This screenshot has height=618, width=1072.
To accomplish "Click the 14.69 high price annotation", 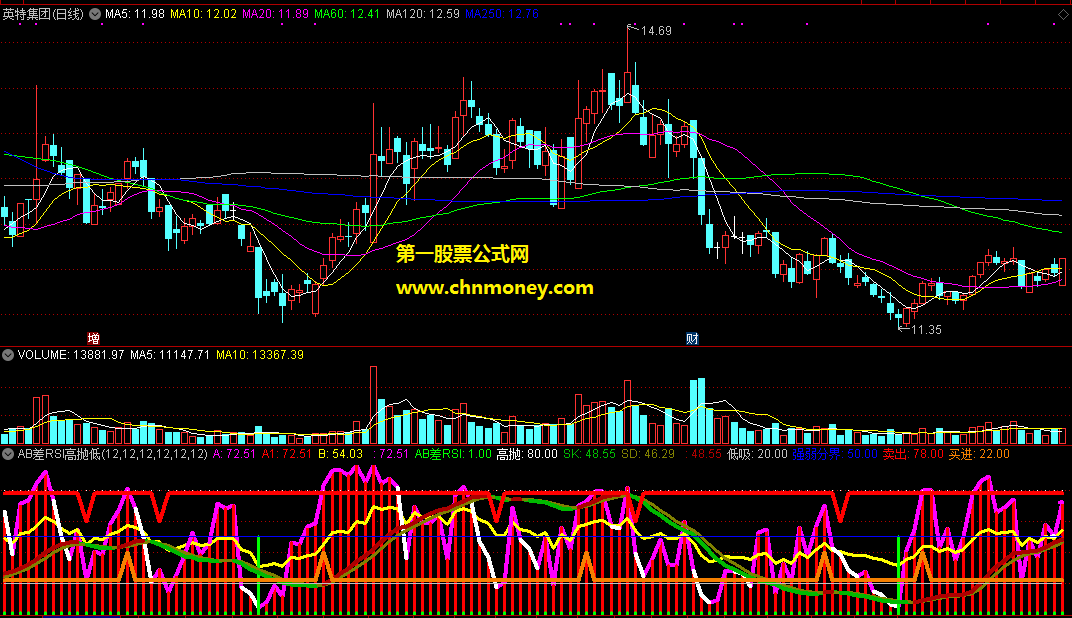I will [x=656, y=31].
